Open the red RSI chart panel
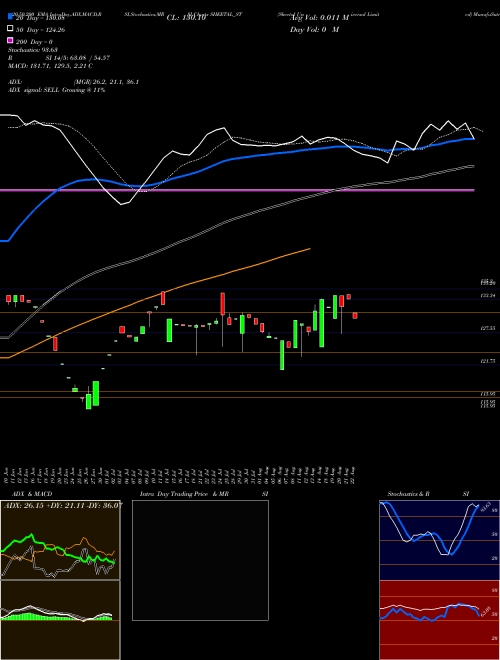The image size is (500, 660). 439,620
